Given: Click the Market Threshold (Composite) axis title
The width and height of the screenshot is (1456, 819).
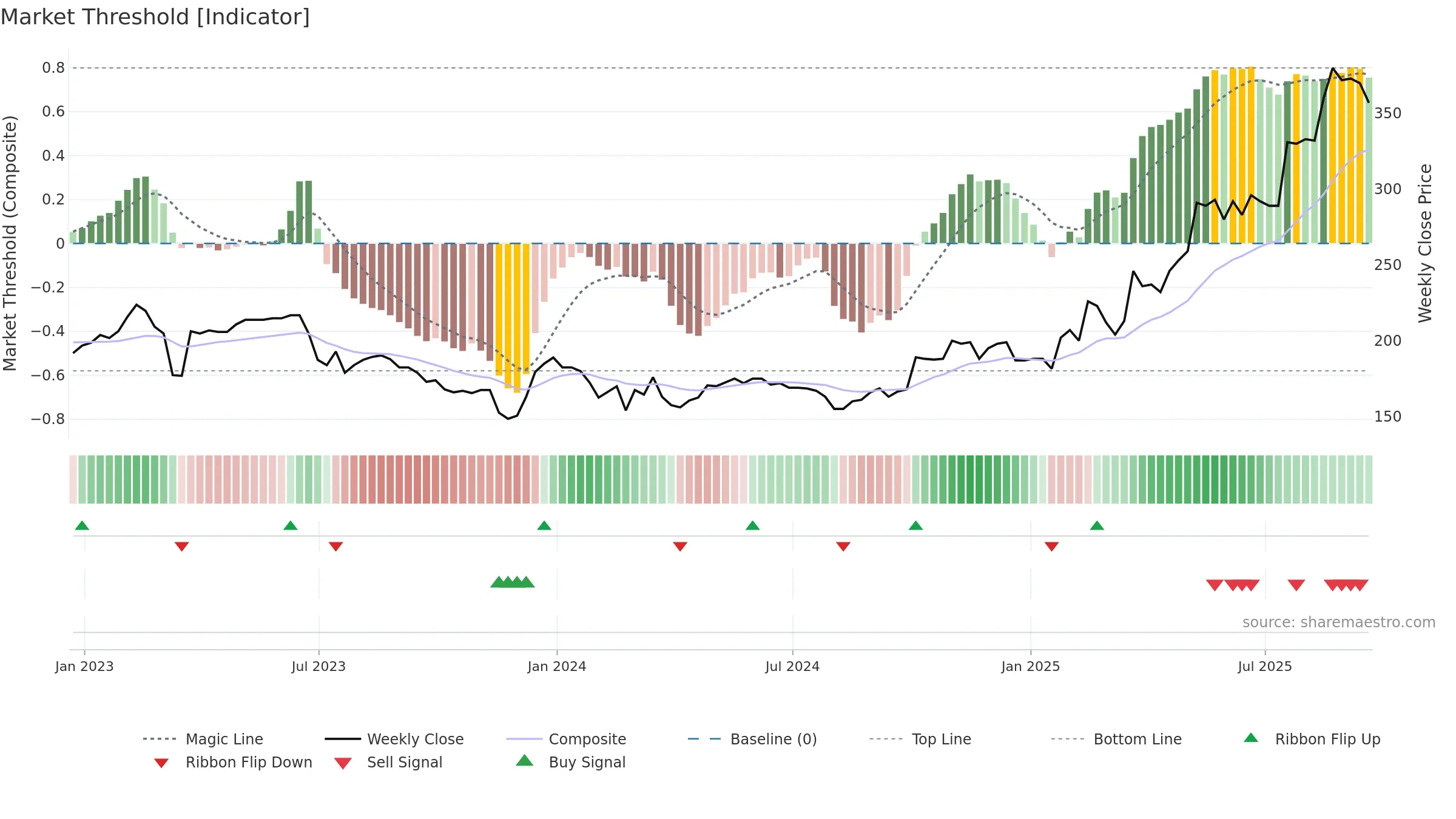Looking at the screenshot, I should (x=10, y=243).
